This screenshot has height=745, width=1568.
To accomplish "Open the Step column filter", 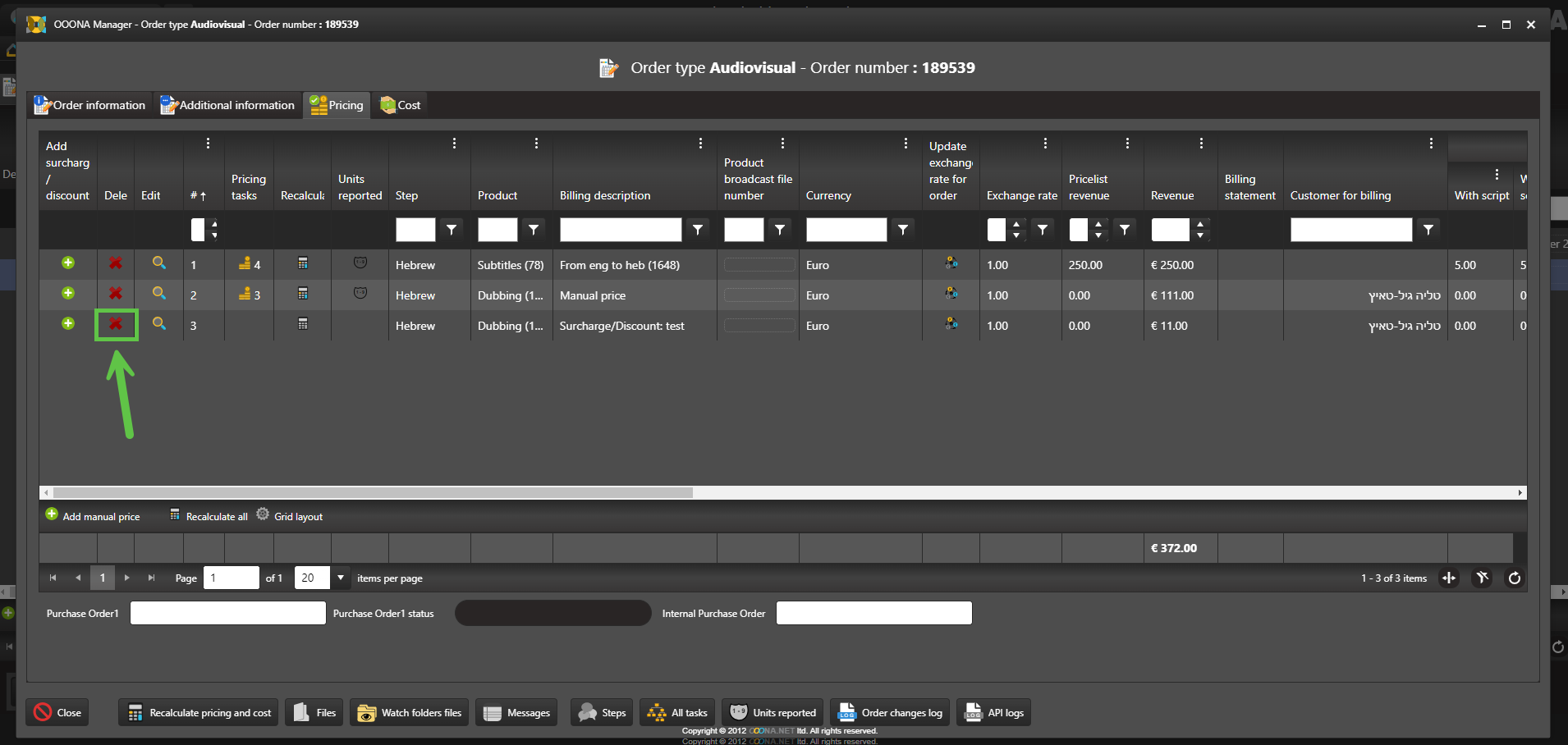I will [x=452, y=230].
